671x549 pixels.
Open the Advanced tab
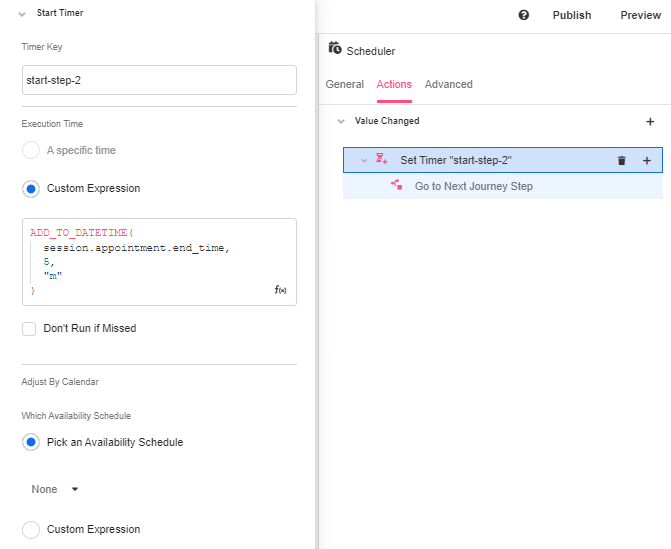(x=448, y=84)
